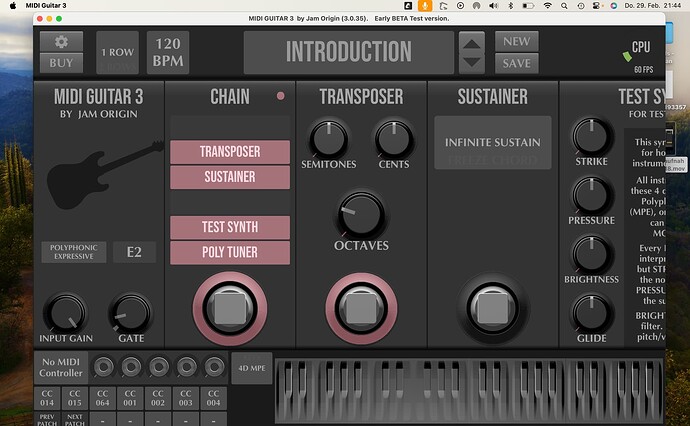Click the pink dot beside CHAIN
This screenshot has height=426, width=690.
[280, 96]
